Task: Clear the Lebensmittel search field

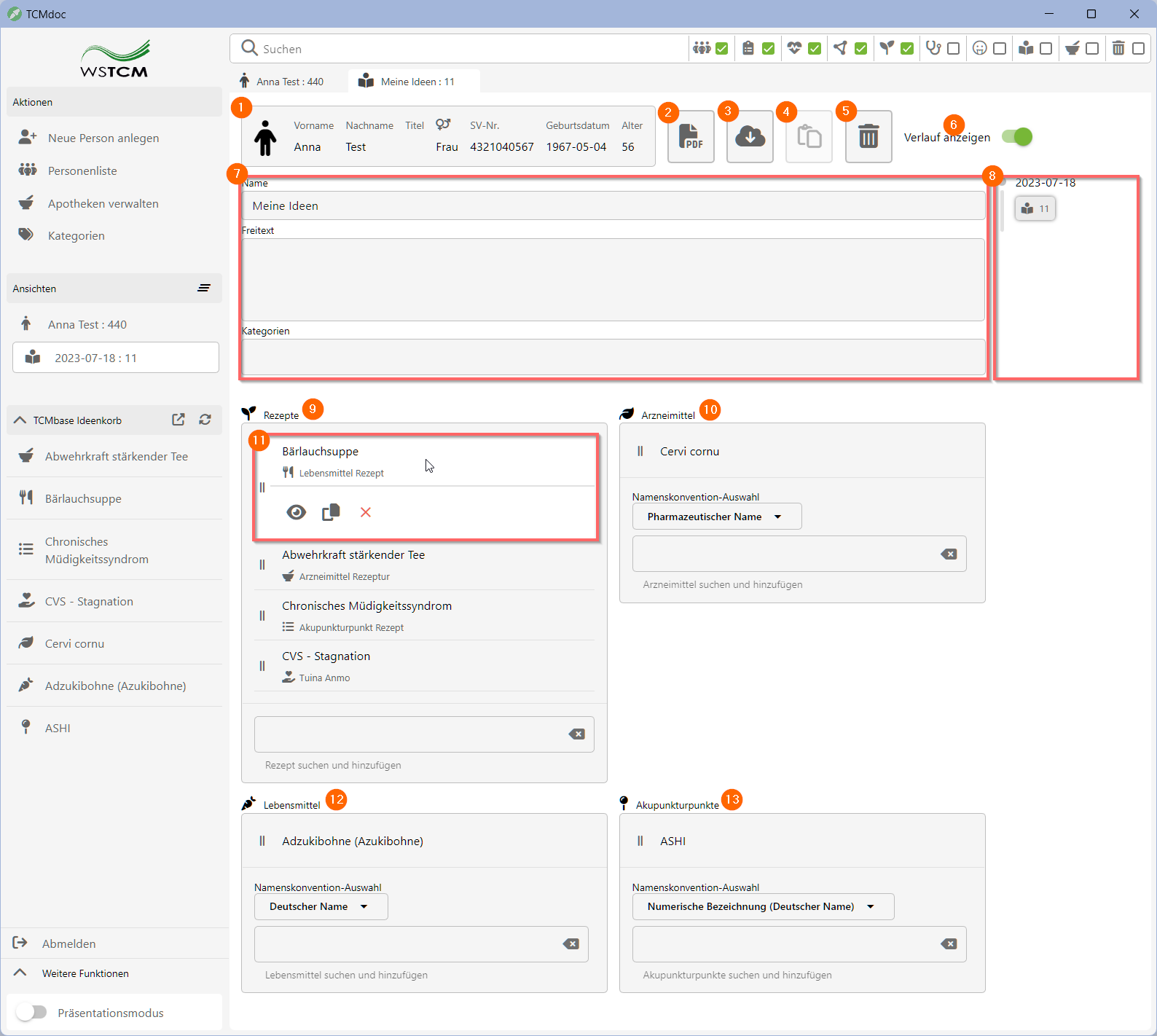Action: click(570, 943)
